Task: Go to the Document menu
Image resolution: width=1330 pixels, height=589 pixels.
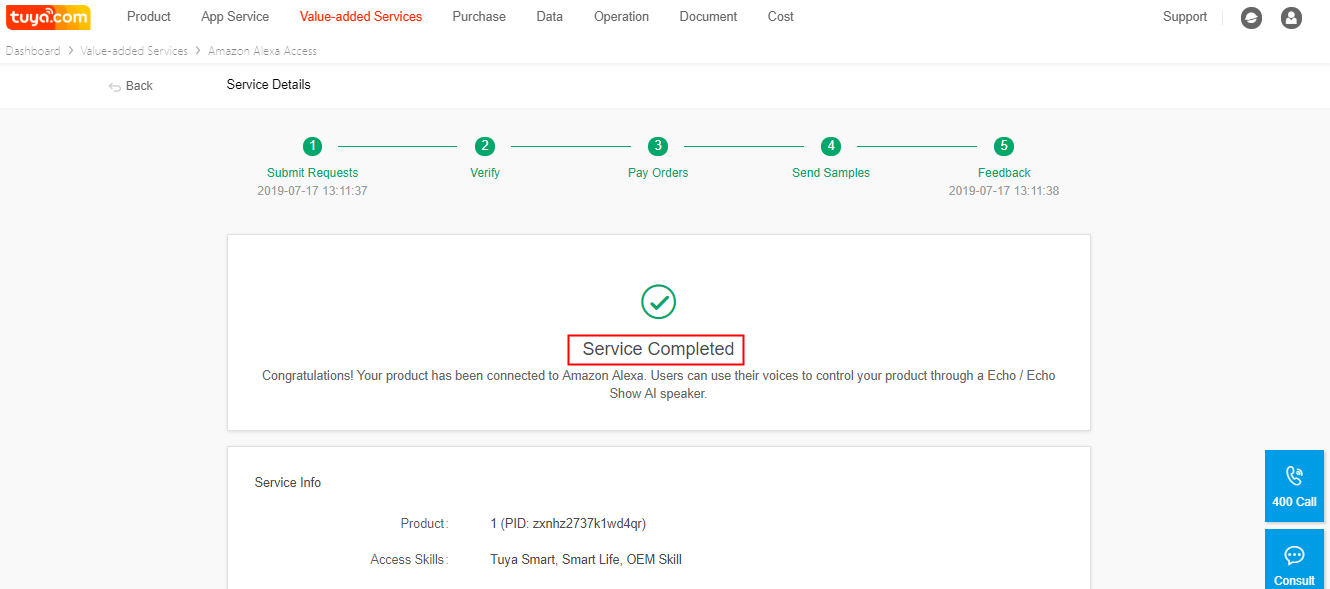Action: (708, 17)
